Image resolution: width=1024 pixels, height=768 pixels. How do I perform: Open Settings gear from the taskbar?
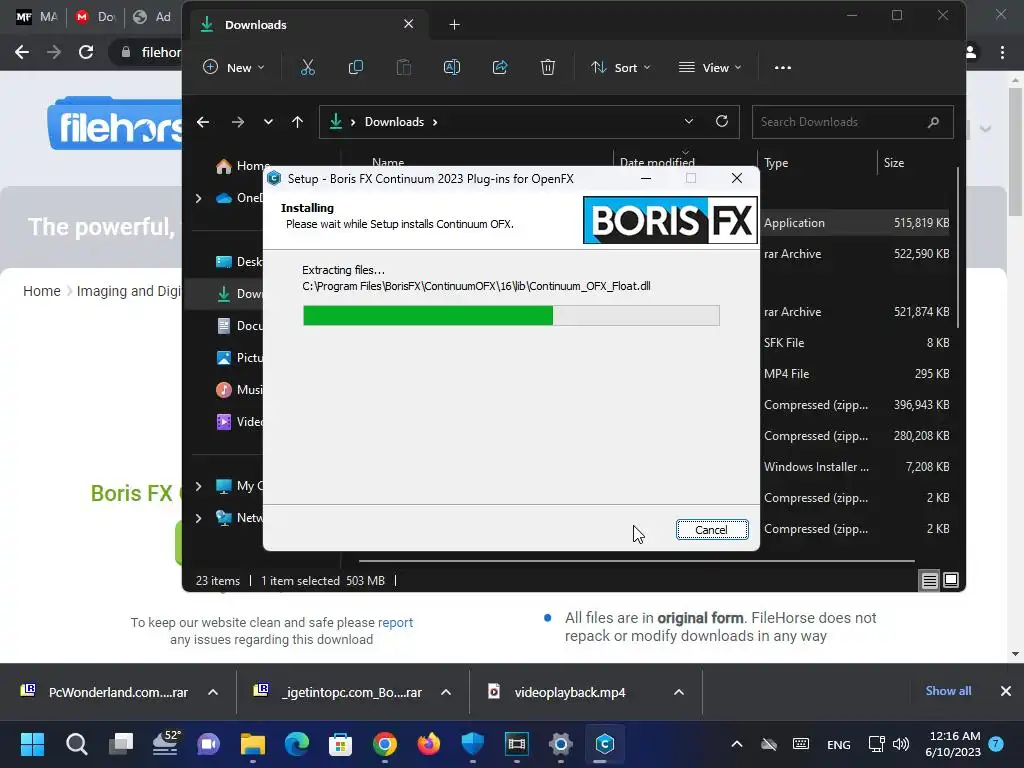pyautogui.click(x=560, y=744)
